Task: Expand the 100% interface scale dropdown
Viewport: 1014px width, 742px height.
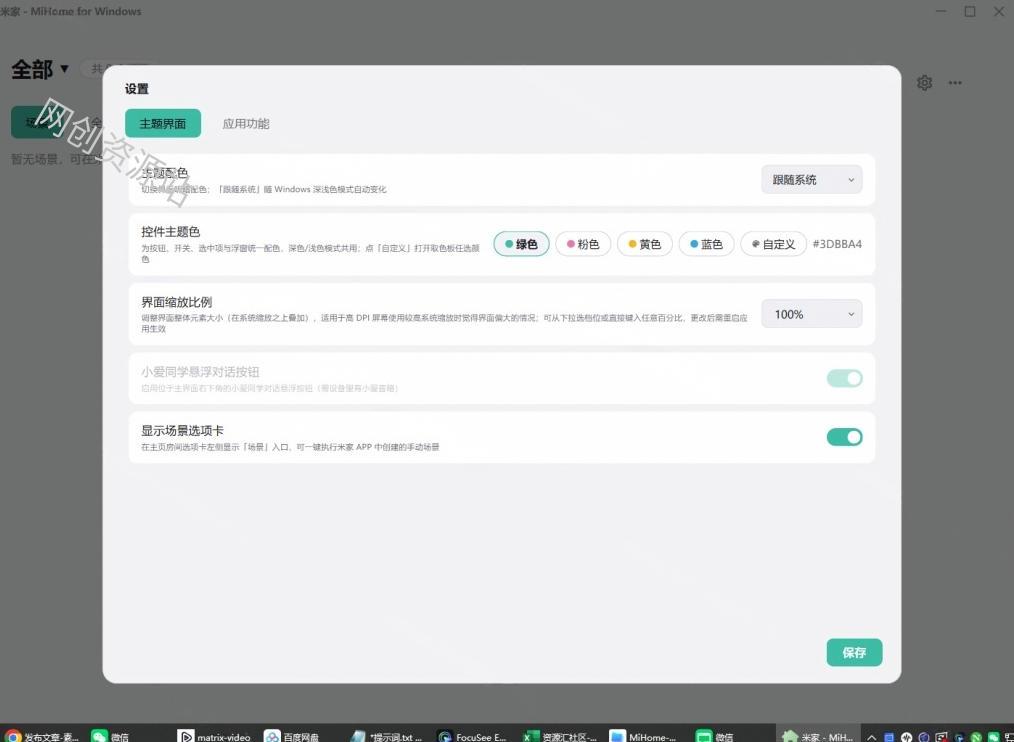Action: click(812, 314)
